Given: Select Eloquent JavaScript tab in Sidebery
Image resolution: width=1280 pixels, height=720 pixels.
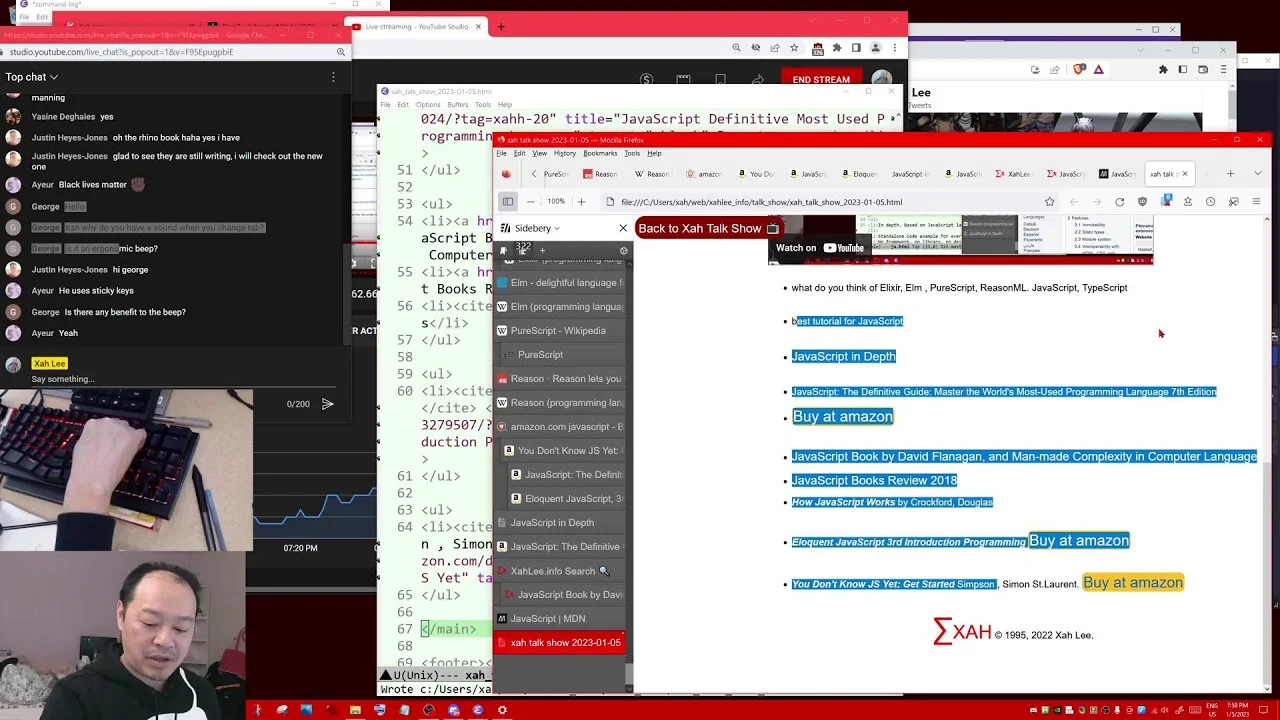Looking at the screenshot, I should pos(565,499).
